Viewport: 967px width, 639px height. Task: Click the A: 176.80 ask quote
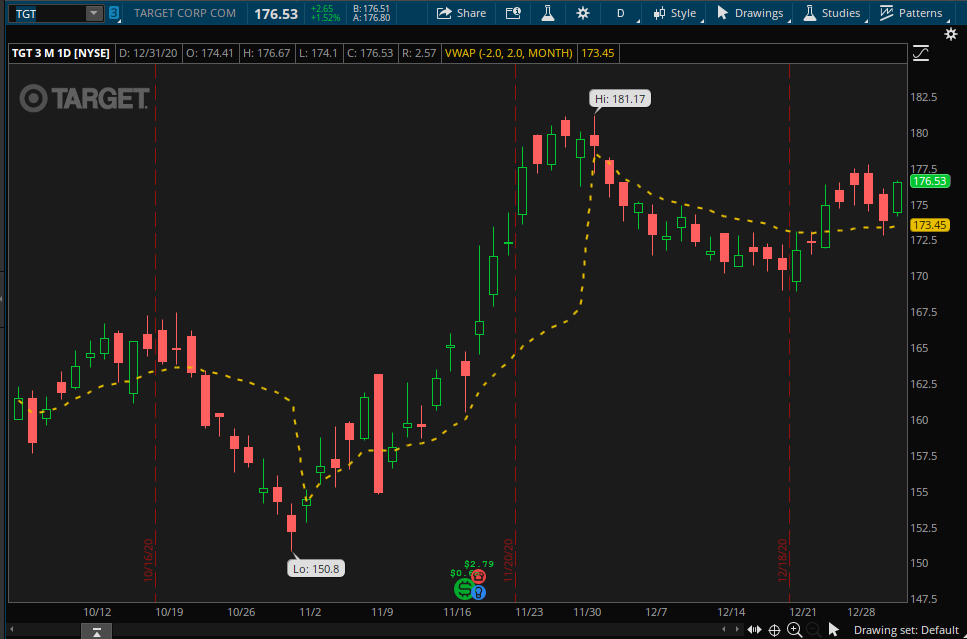pyautogui.click(x=371, y=18)
